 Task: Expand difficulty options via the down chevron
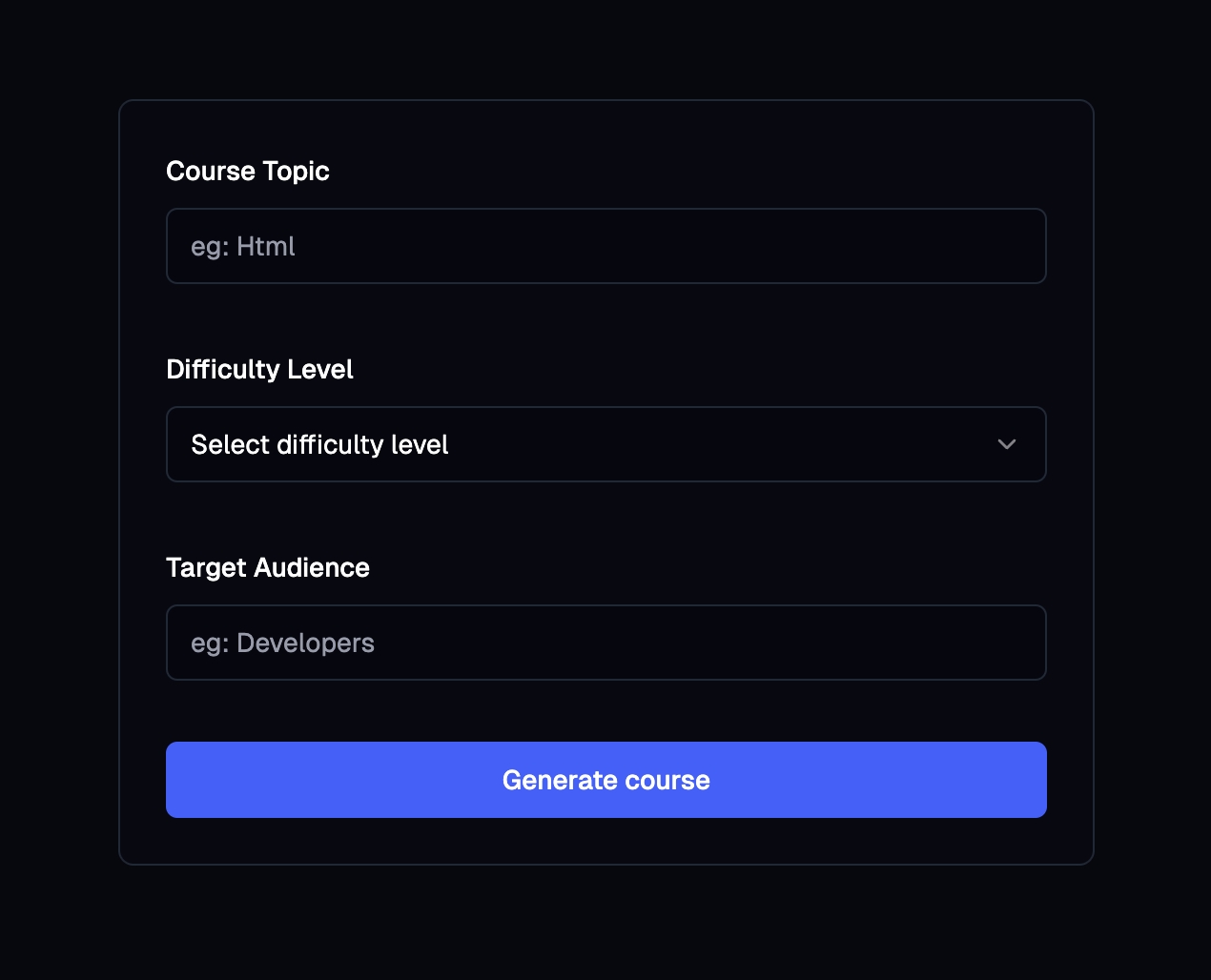pos(1006,444)
